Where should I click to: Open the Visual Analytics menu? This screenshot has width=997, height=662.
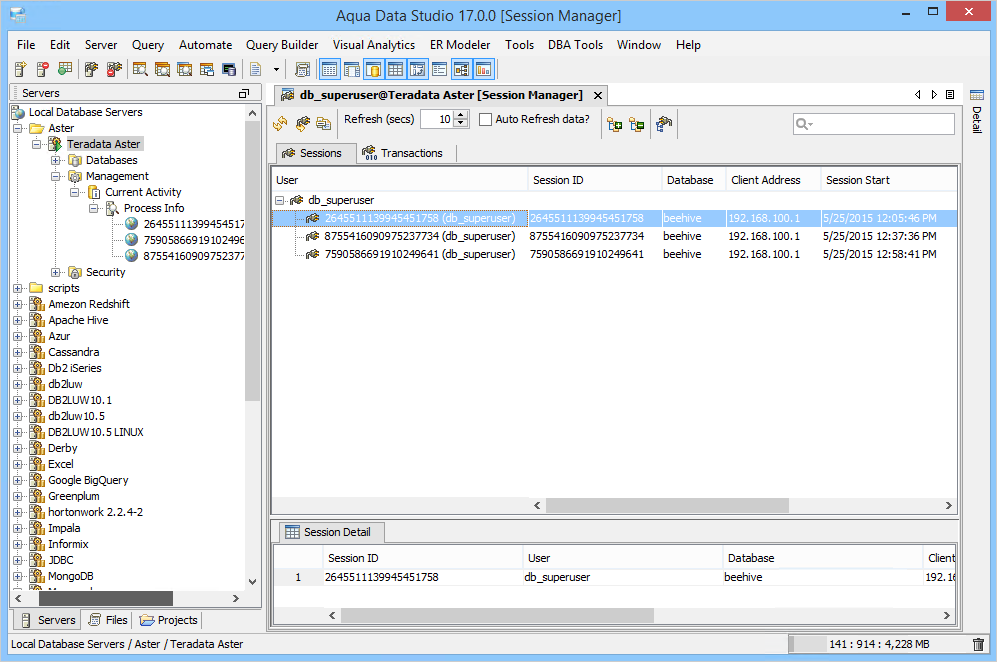pyautogui.click(x=373, y=45)
